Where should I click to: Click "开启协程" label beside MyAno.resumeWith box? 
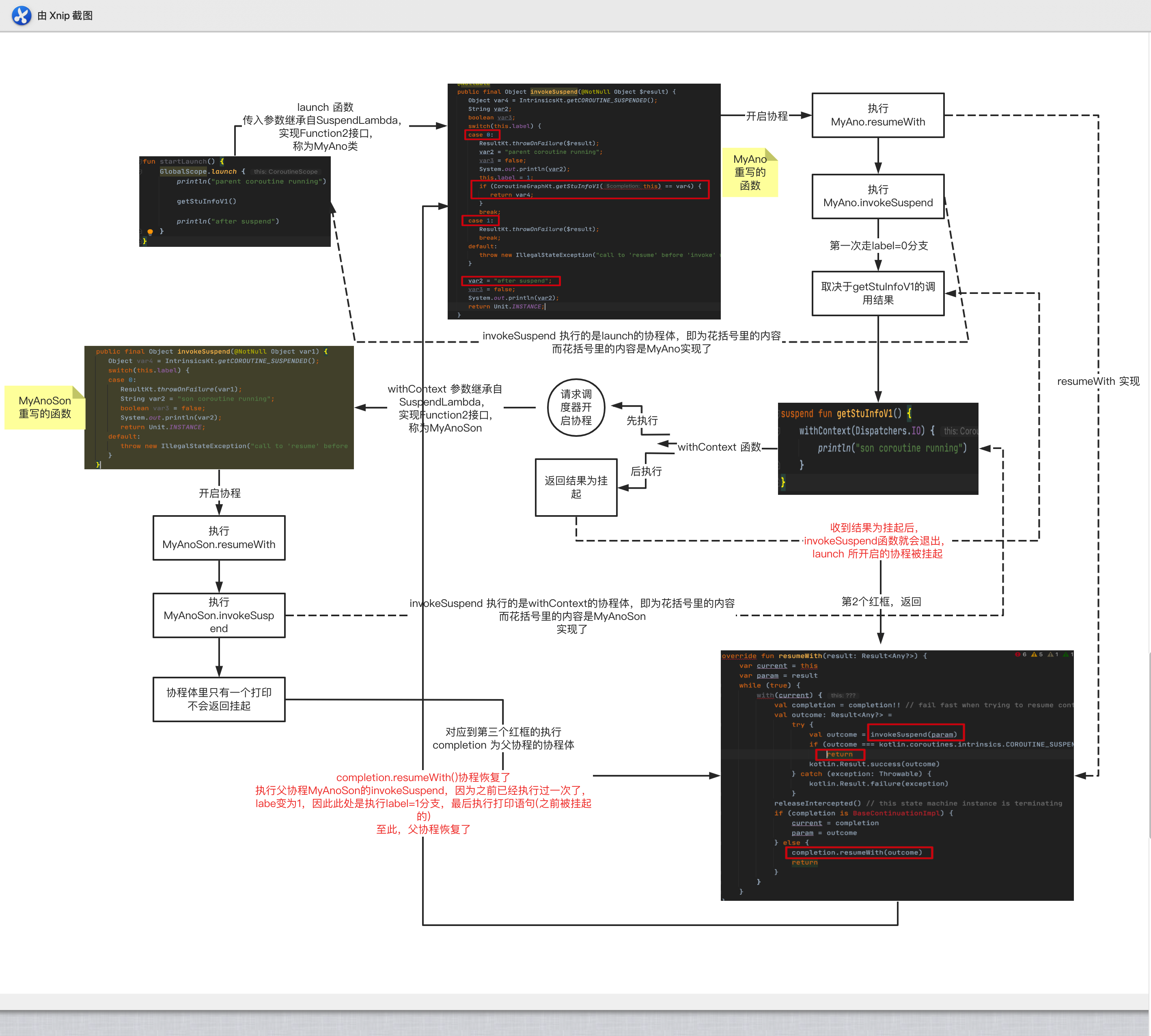pyautogui.click(x=766, y=116)
